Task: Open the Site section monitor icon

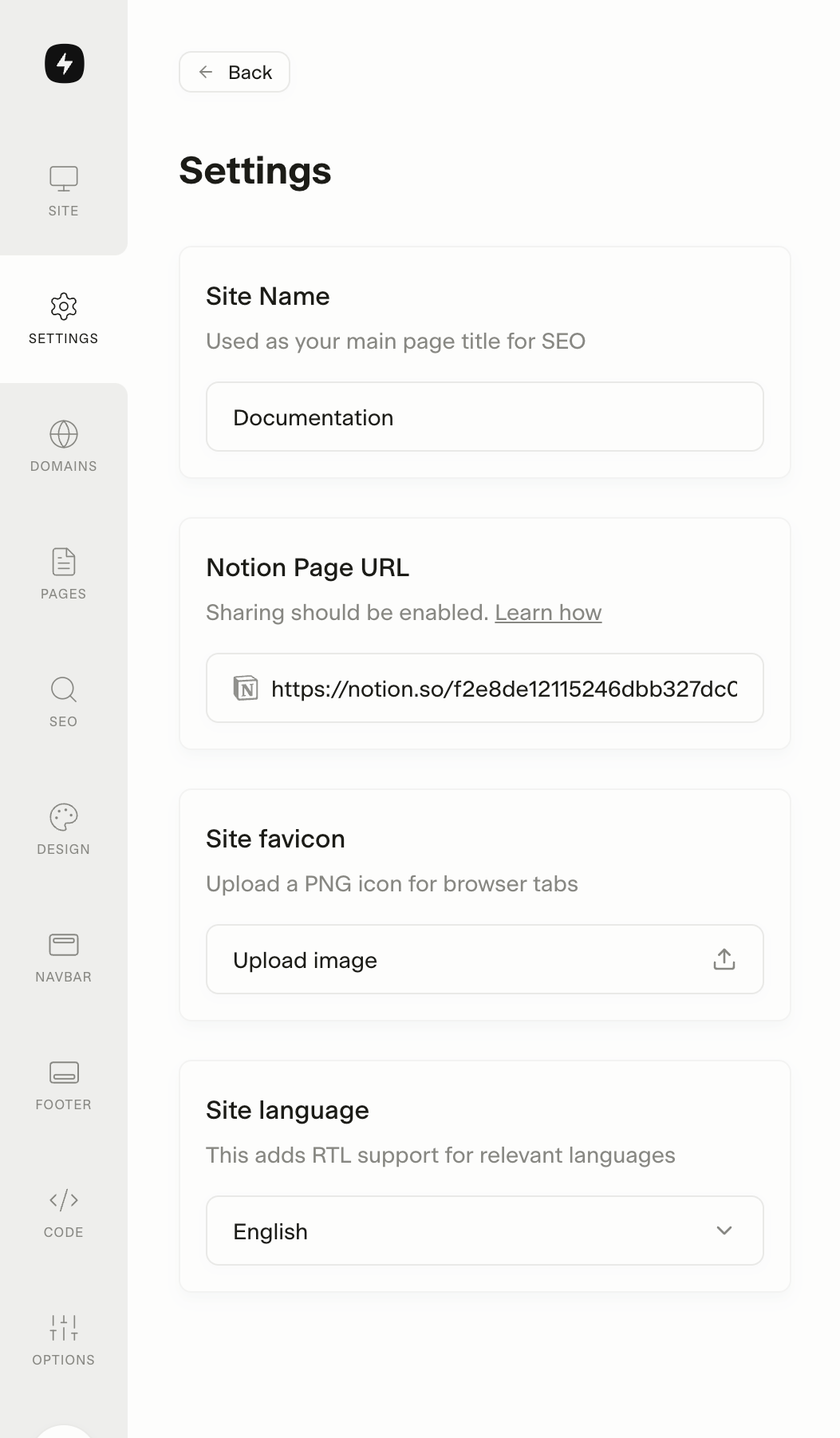Action: coord(64,179)
